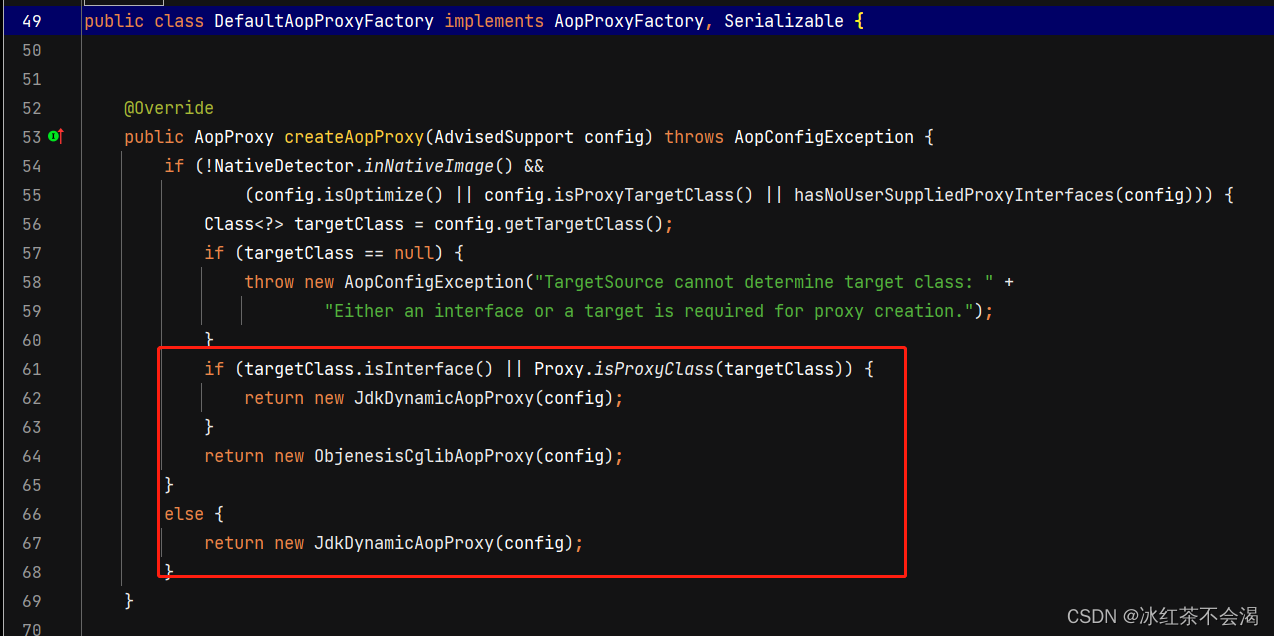The height and width of the screenshot is (636, 1274).
Task: Click AopConfigException after new on line 58
Action: 434,282
